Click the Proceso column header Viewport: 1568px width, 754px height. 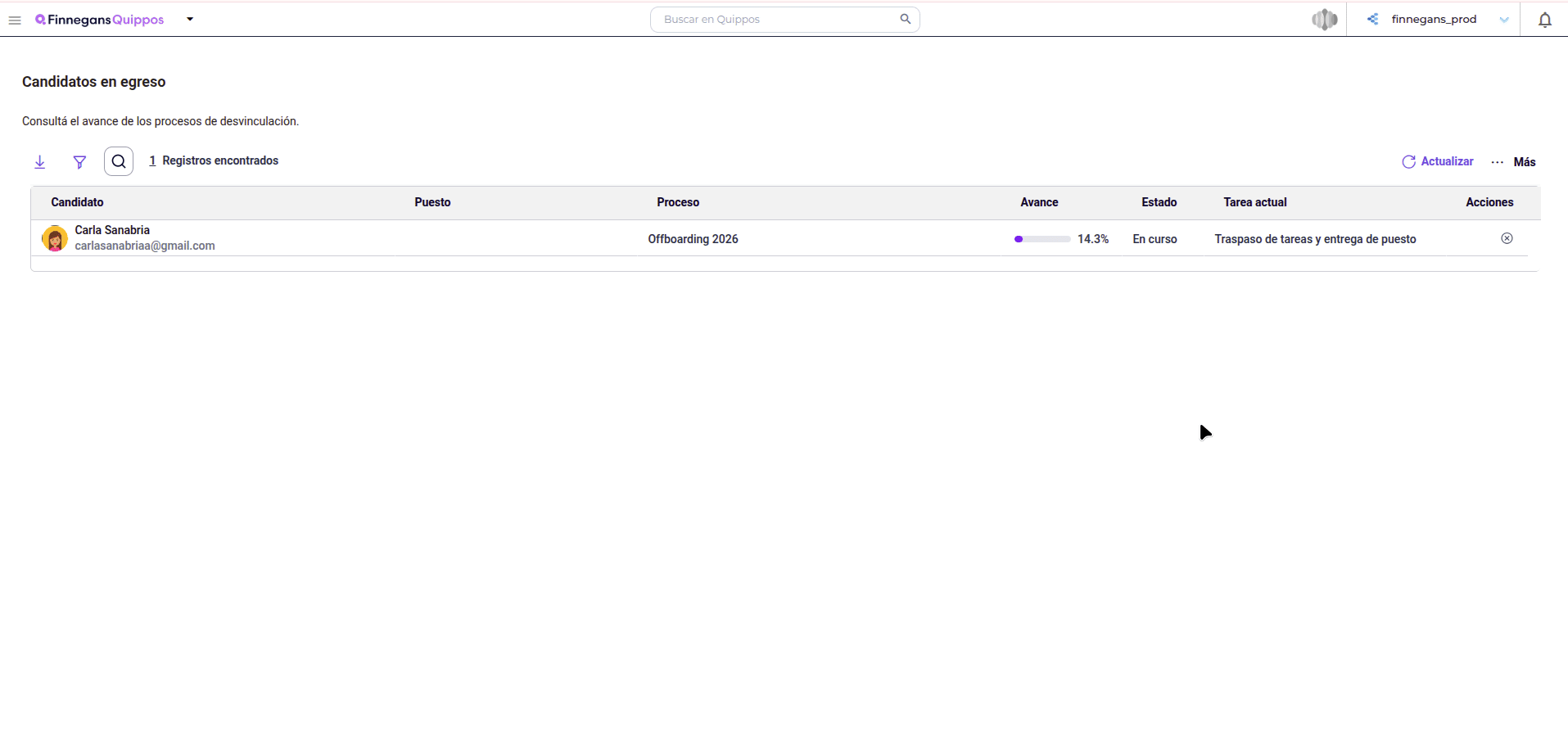coord(678,202)
